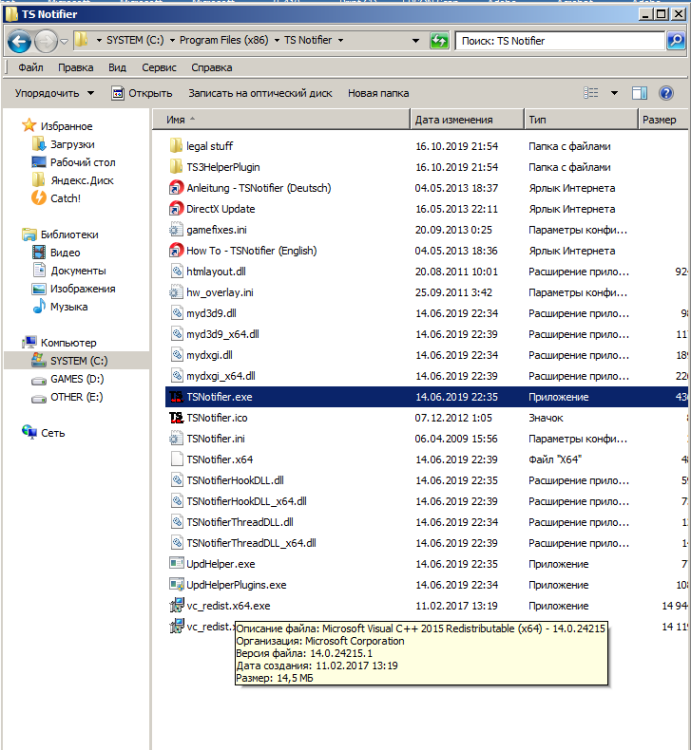Open recent pages dropdown beside Forward arrow
Image resolution: width=691 pixels, height=750 pixels.
64,42
